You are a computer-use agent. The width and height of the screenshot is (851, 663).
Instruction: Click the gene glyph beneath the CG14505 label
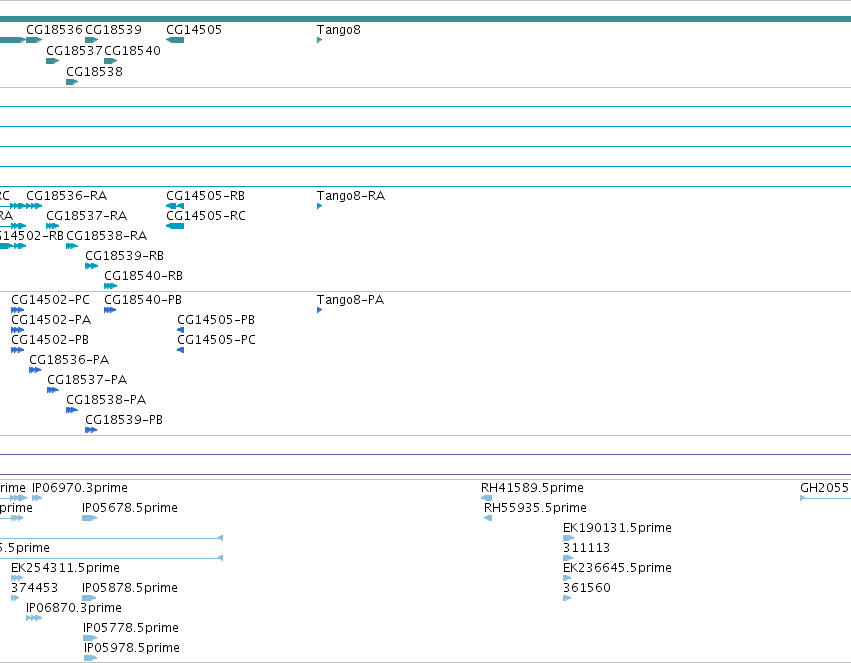click(175, 40)
